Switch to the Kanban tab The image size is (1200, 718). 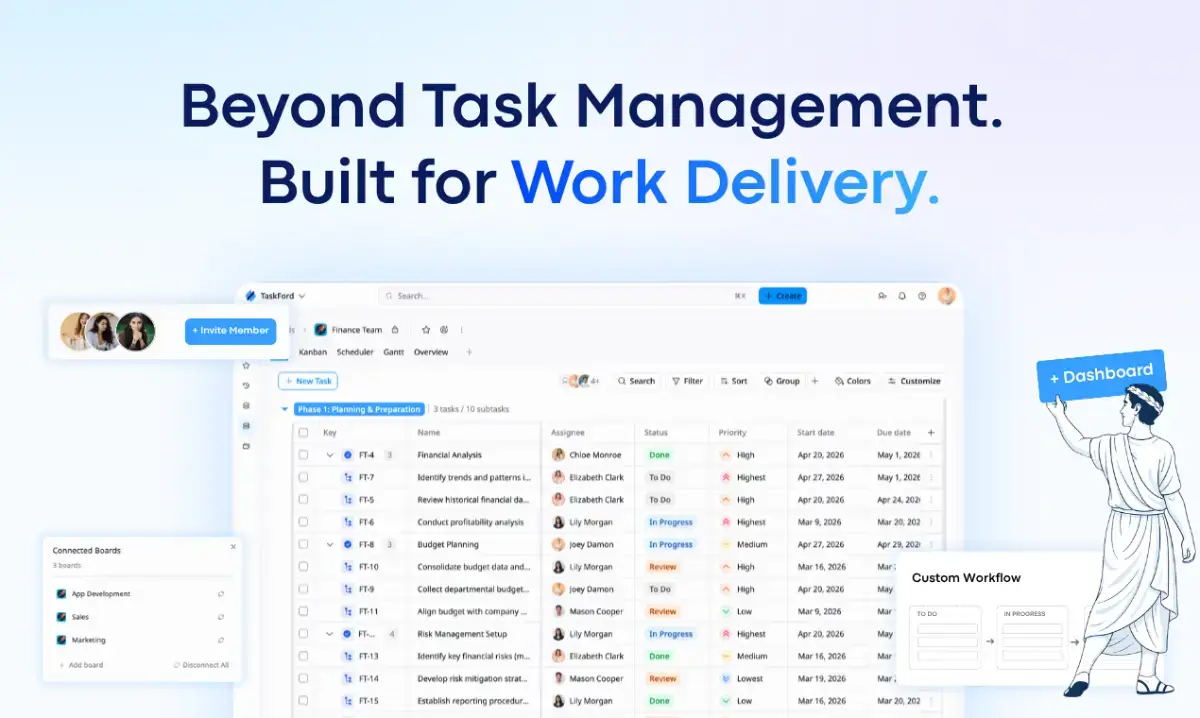[313, 352]
